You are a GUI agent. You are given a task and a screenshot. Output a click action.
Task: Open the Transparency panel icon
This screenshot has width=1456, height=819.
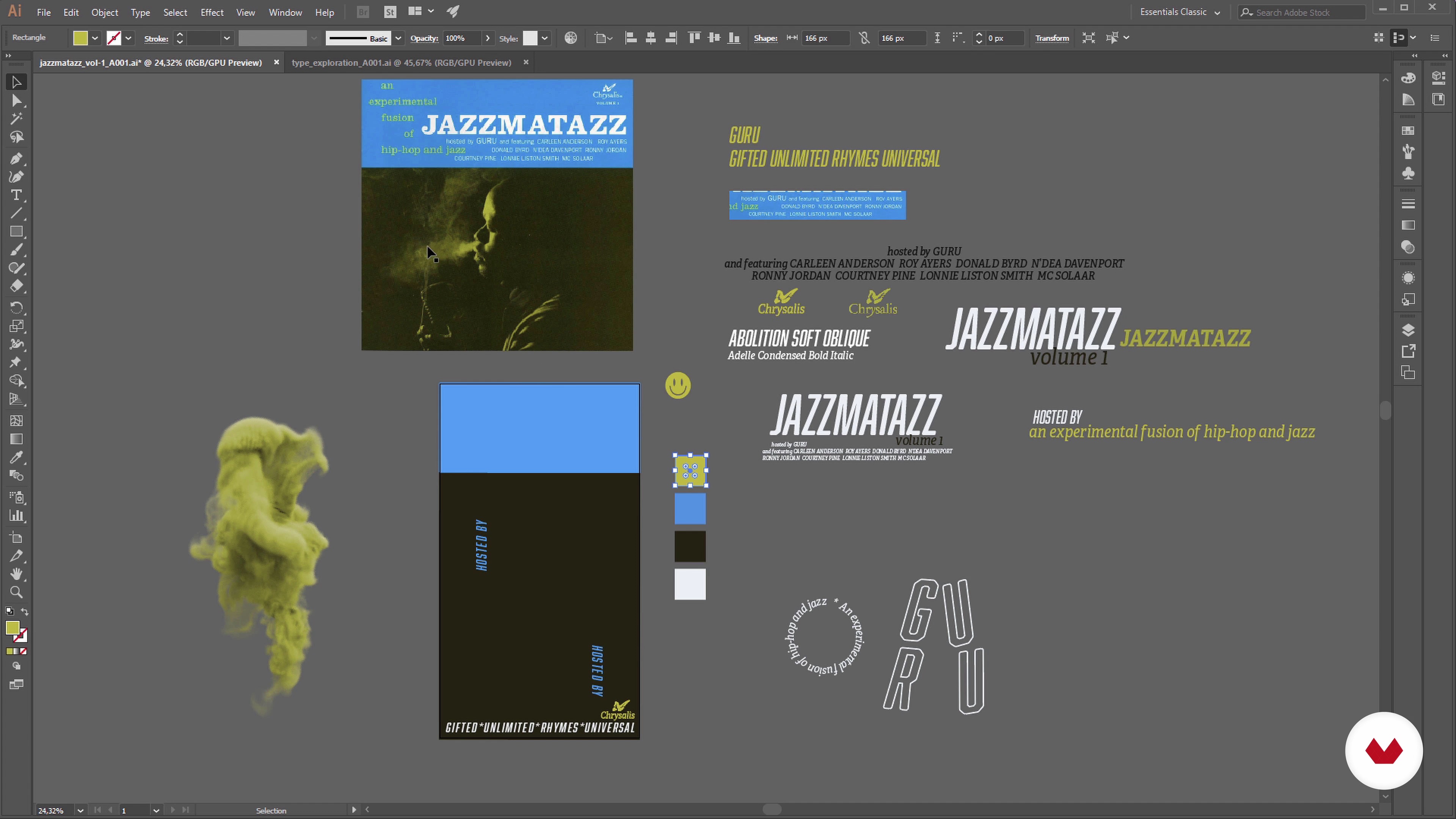click(1408, 247)
